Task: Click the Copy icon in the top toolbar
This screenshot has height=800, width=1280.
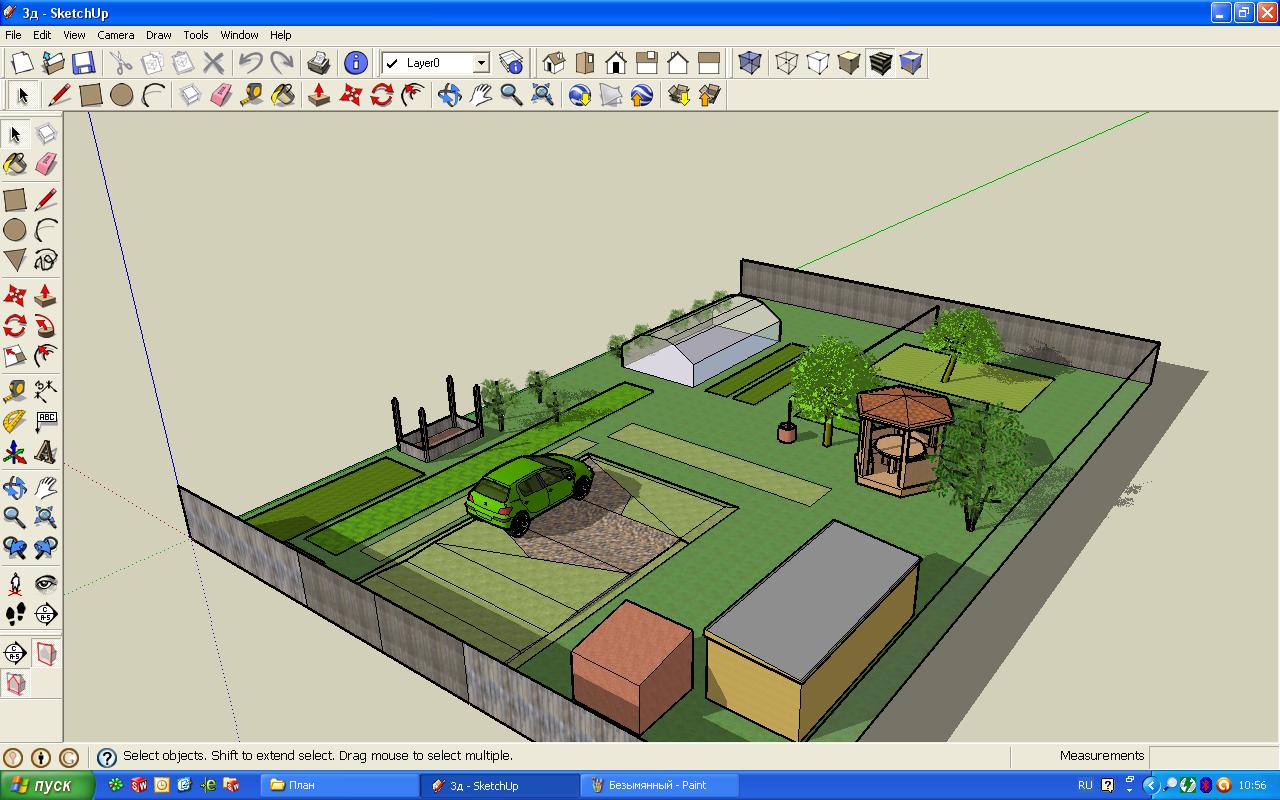Action: [x=152, y=63]
